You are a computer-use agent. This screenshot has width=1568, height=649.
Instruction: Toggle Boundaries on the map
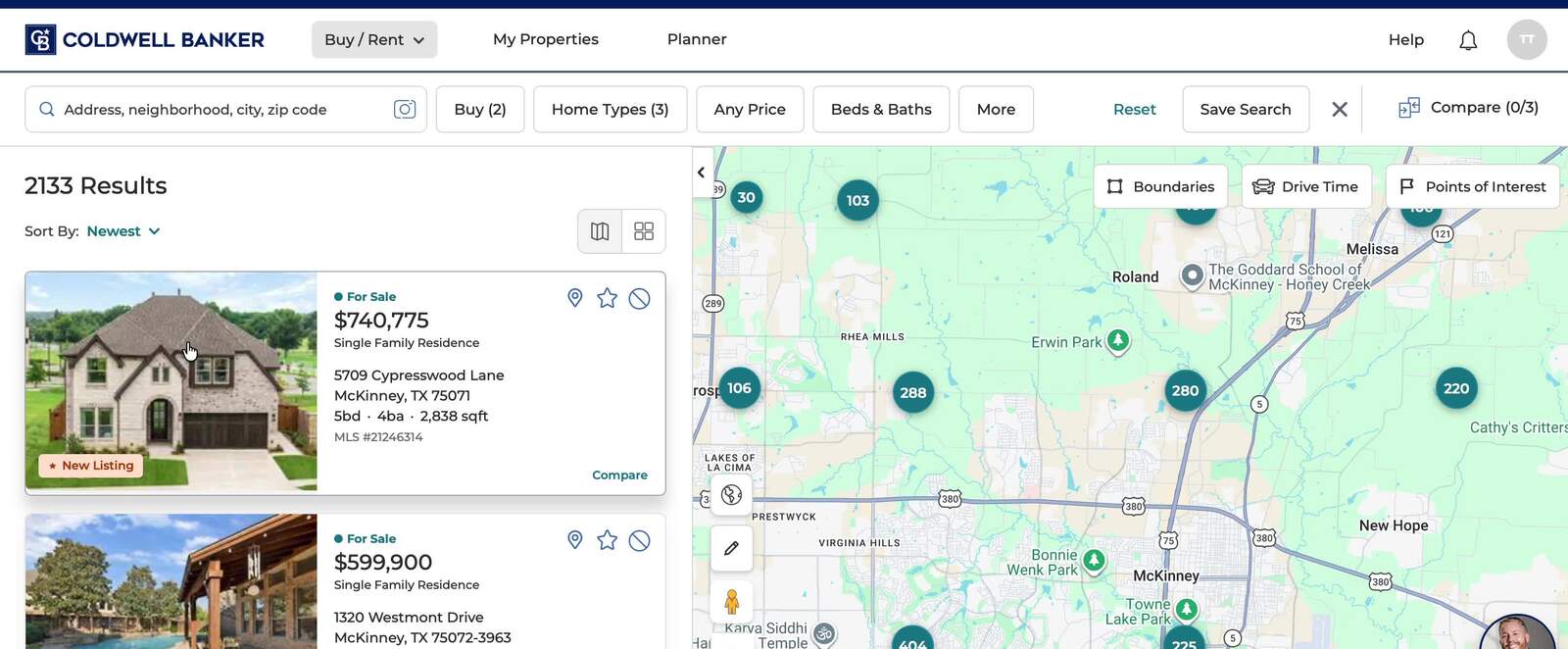pos(1160,186)
